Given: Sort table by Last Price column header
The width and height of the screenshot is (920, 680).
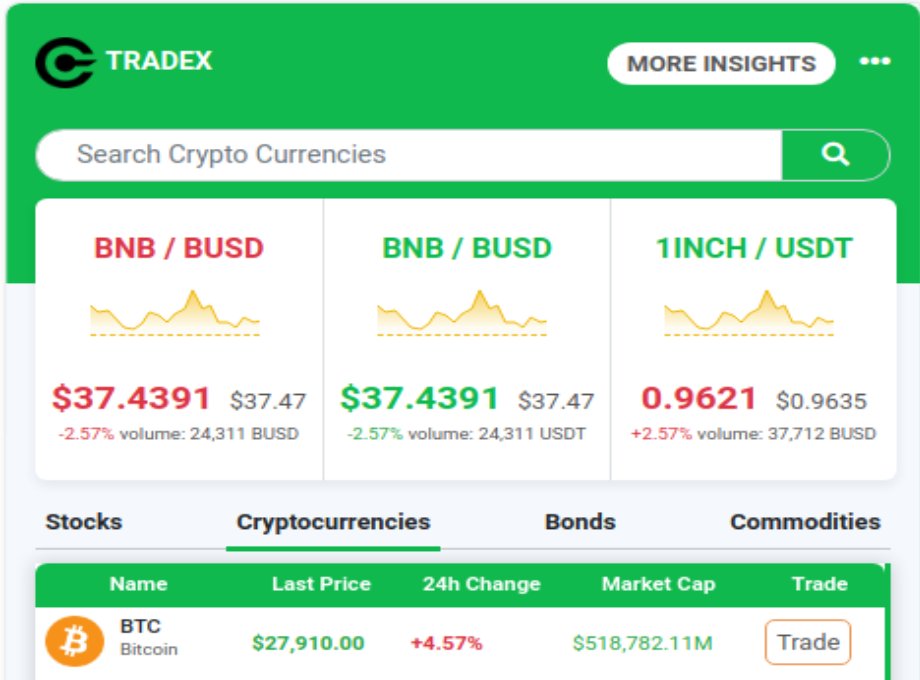Looking at the screenshot, I should click(321, 584).
